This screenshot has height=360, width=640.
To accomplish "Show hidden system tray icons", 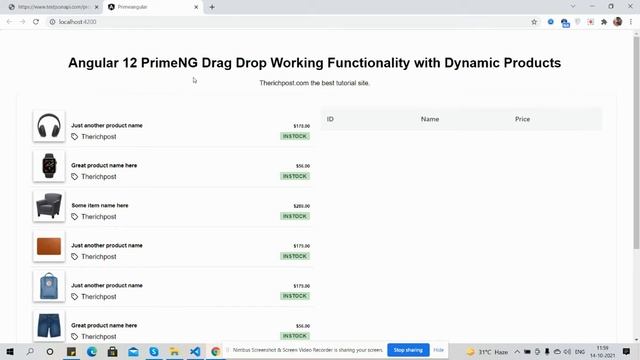I will (x=517, y=352).
